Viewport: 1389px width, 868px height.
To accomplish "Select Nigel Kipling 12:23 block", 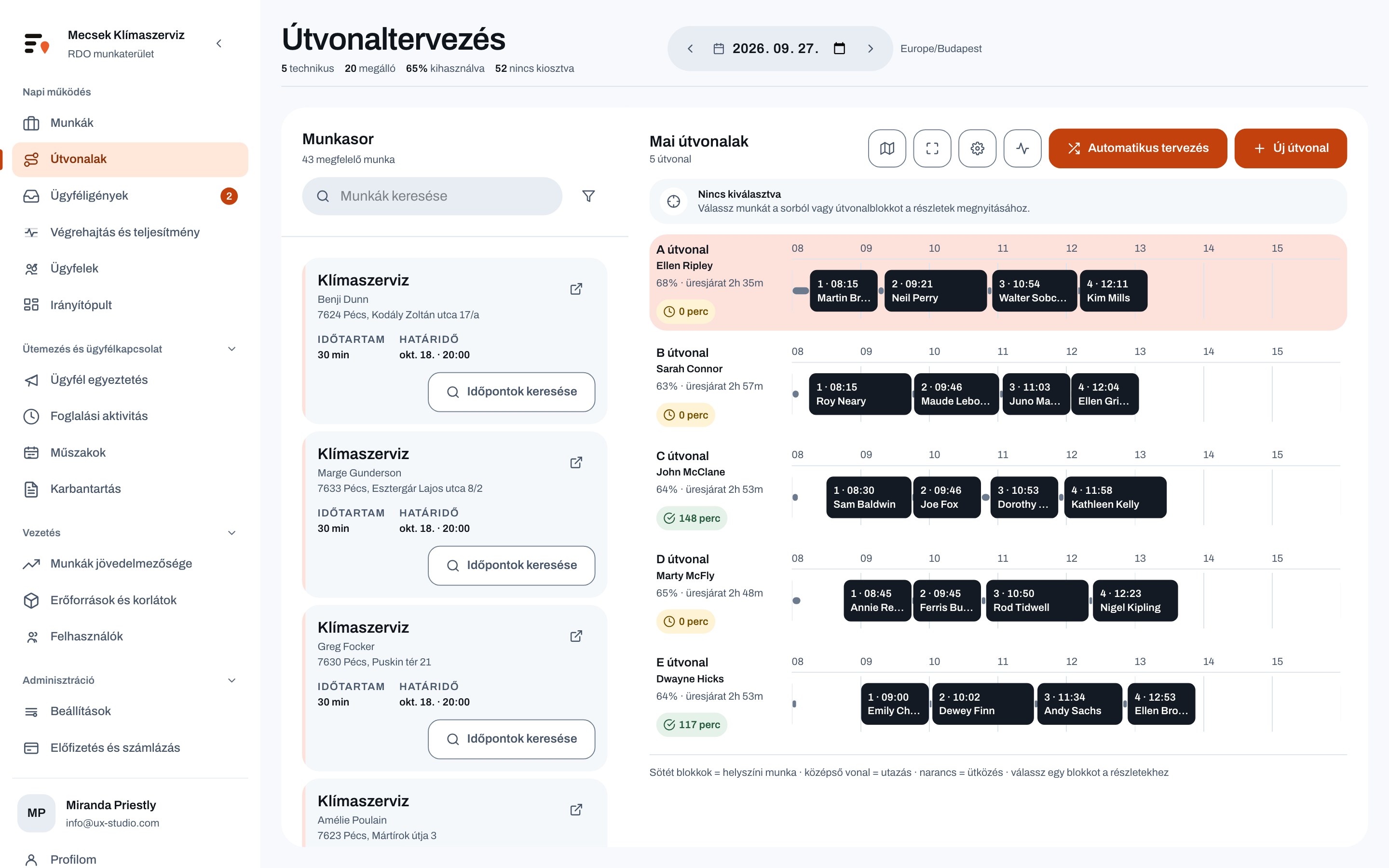I will coord(1135,601).
